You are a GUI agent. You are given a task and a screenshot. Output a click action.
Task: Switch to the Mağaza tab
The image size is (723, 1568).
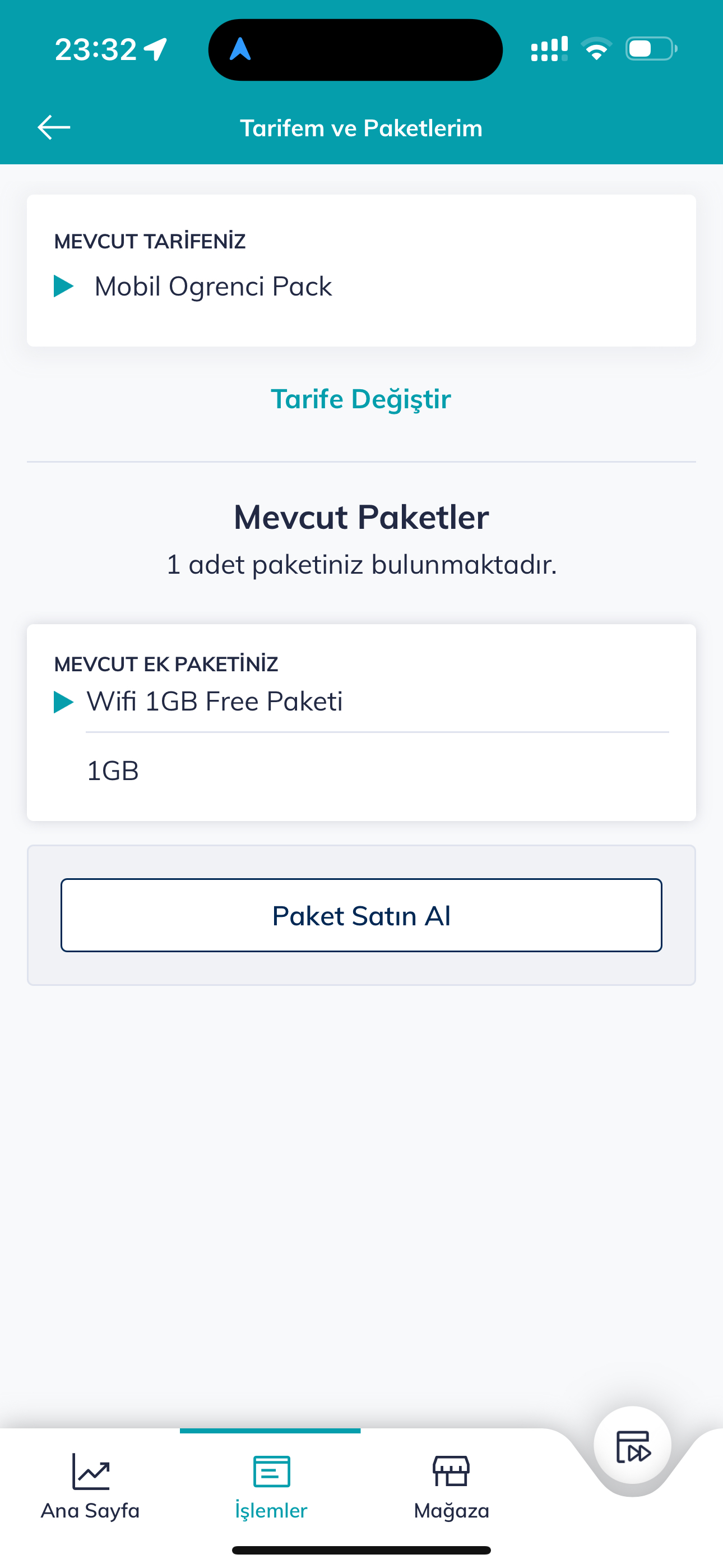tap(451, 1510)
